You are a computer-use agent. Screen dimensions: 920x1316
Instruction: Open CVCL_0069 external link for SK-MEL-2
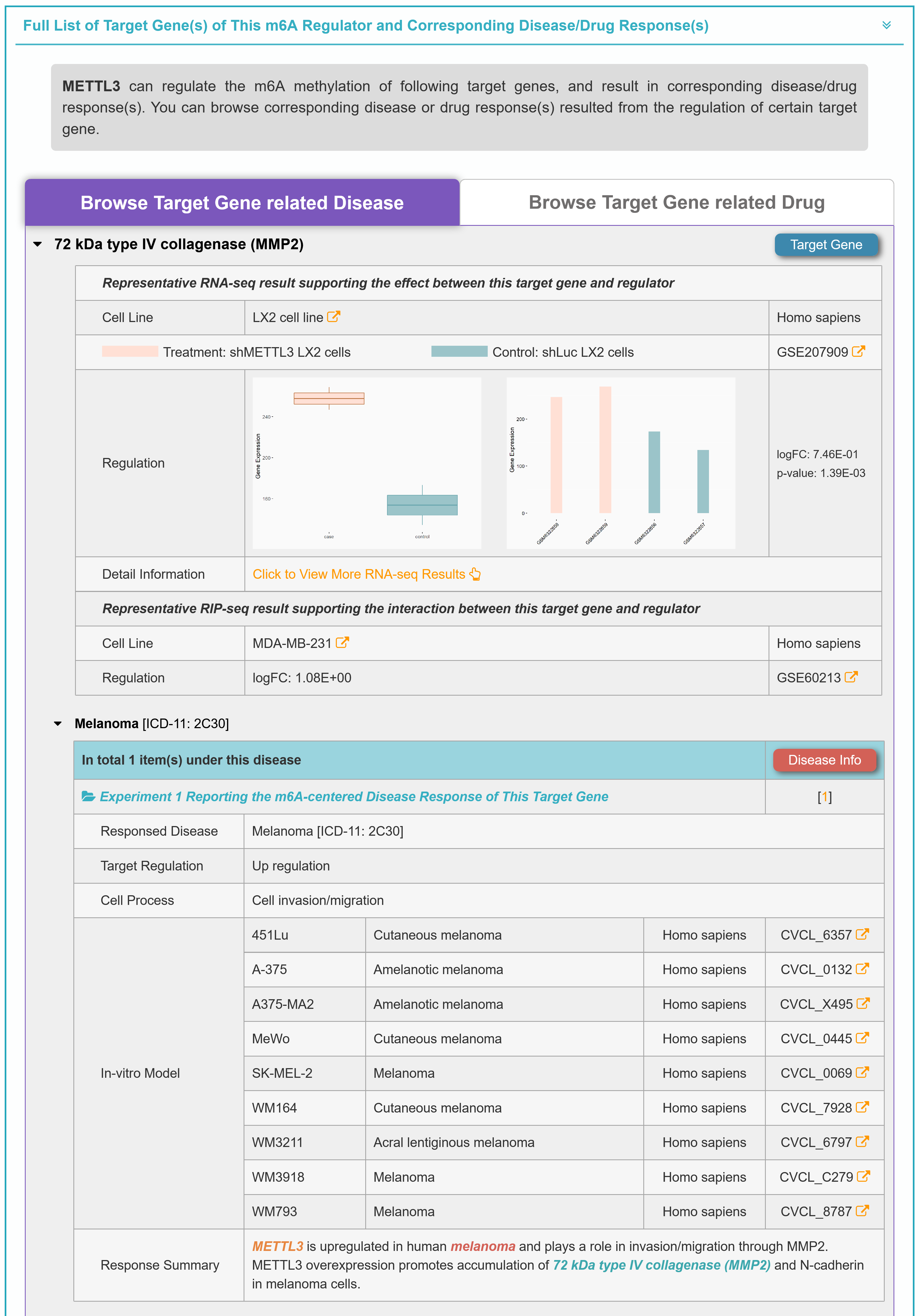click(862, 1072)
